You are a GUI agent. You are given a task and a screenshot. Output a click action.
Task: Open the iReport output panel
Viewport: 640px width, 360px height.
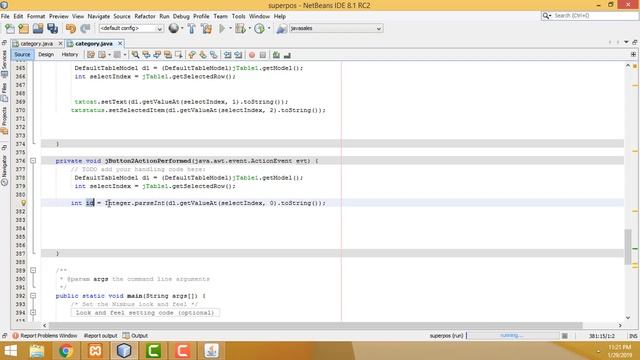pos(100,336)
